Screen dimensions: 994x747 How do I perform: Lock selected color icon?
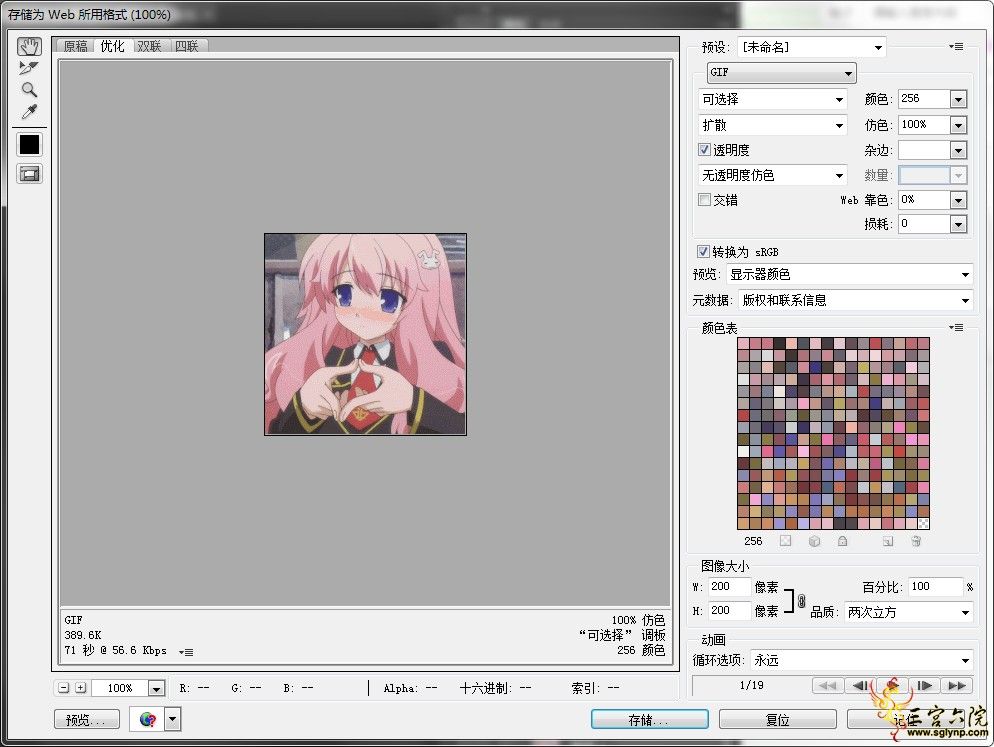842,541
